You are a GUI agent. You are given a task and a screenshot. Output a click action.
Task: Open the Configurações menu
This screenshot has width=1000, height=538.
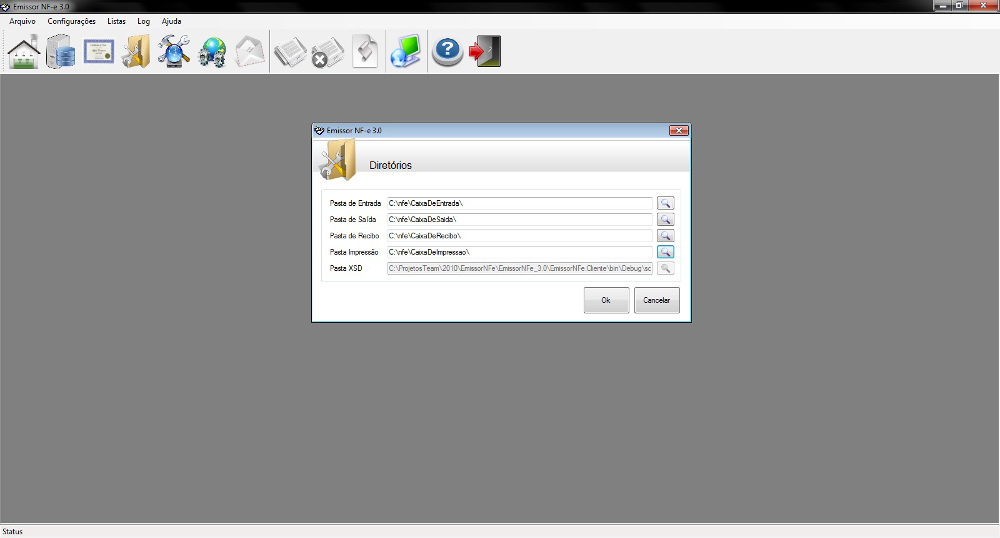(x=71, y=21)
